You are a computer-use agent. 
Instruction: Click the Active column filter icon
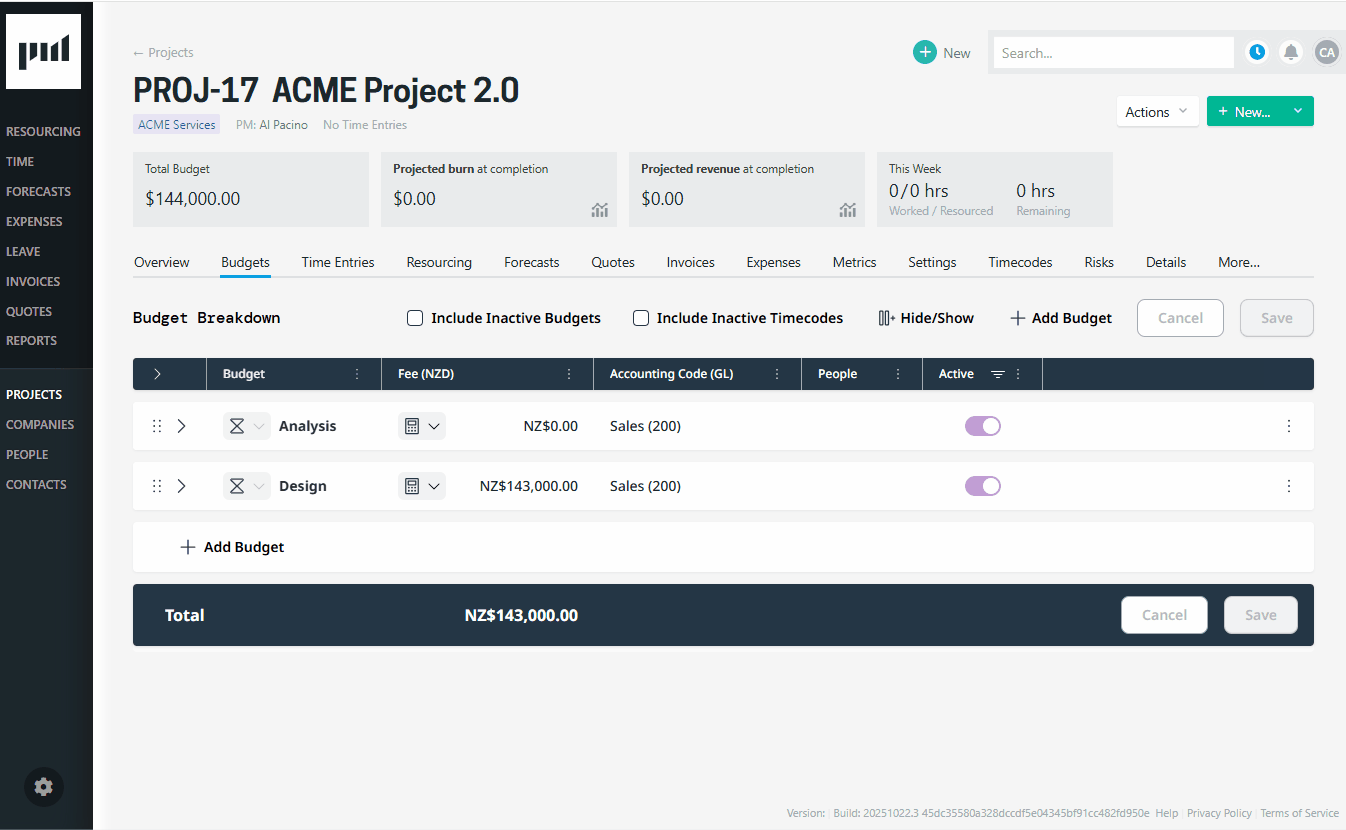click(998, 374)
